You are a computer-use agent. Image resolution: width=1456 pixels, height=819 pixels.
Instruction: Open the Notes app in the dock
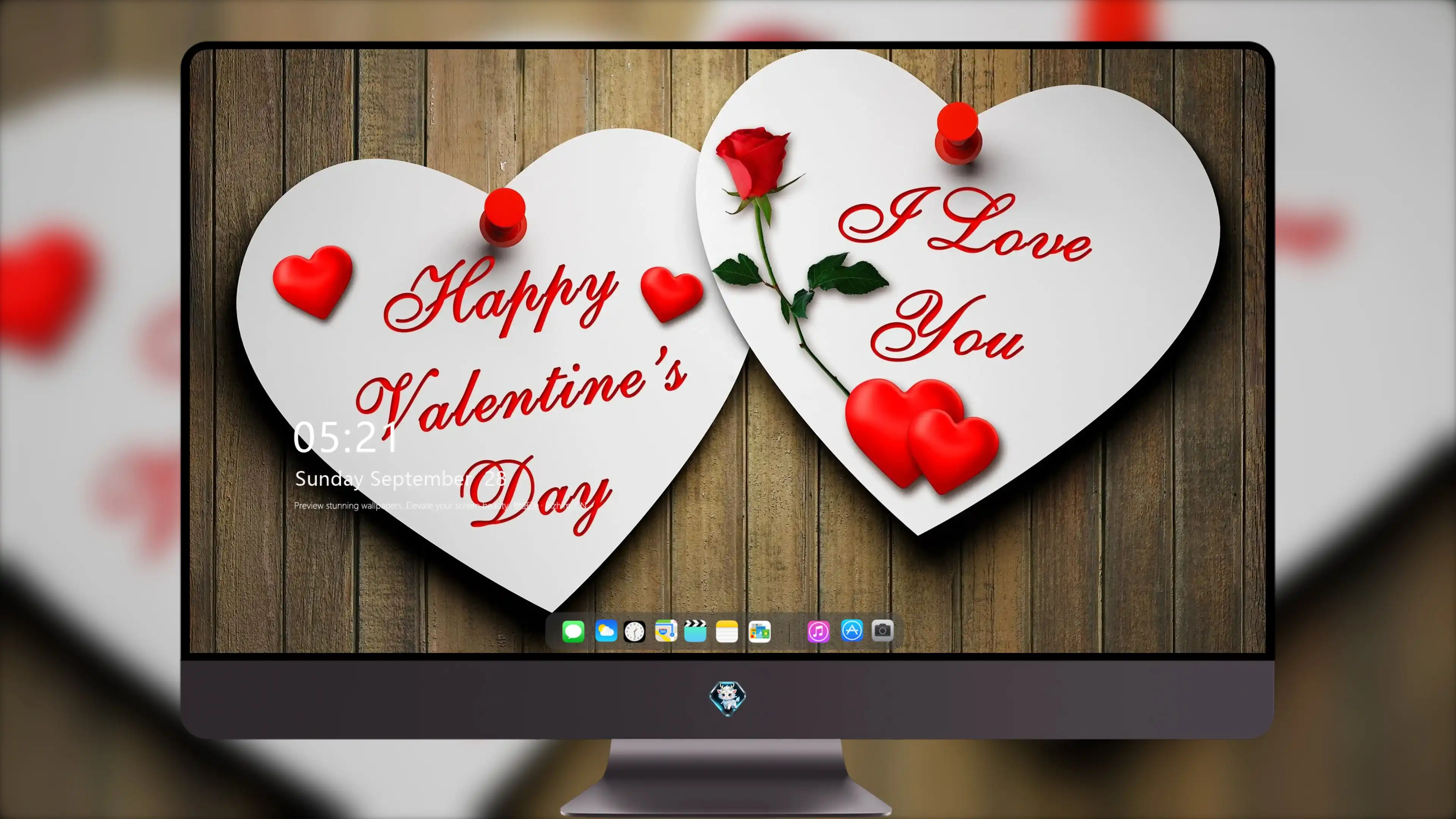[x=727, y=631]
